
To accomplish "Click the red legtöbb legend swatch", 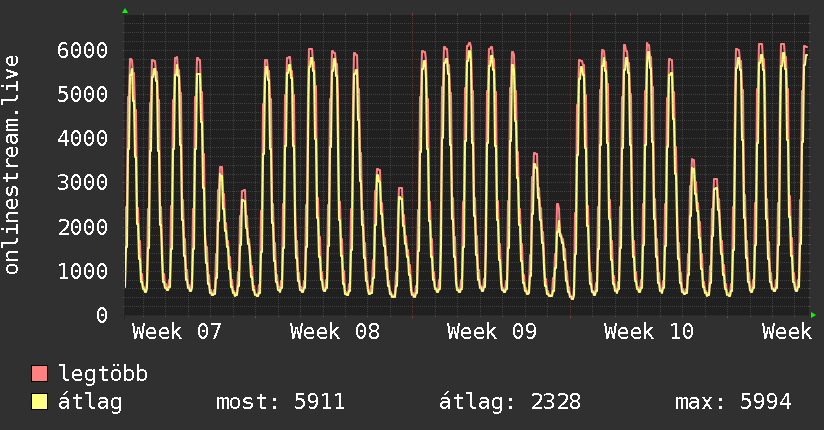I will click(40, 375).
